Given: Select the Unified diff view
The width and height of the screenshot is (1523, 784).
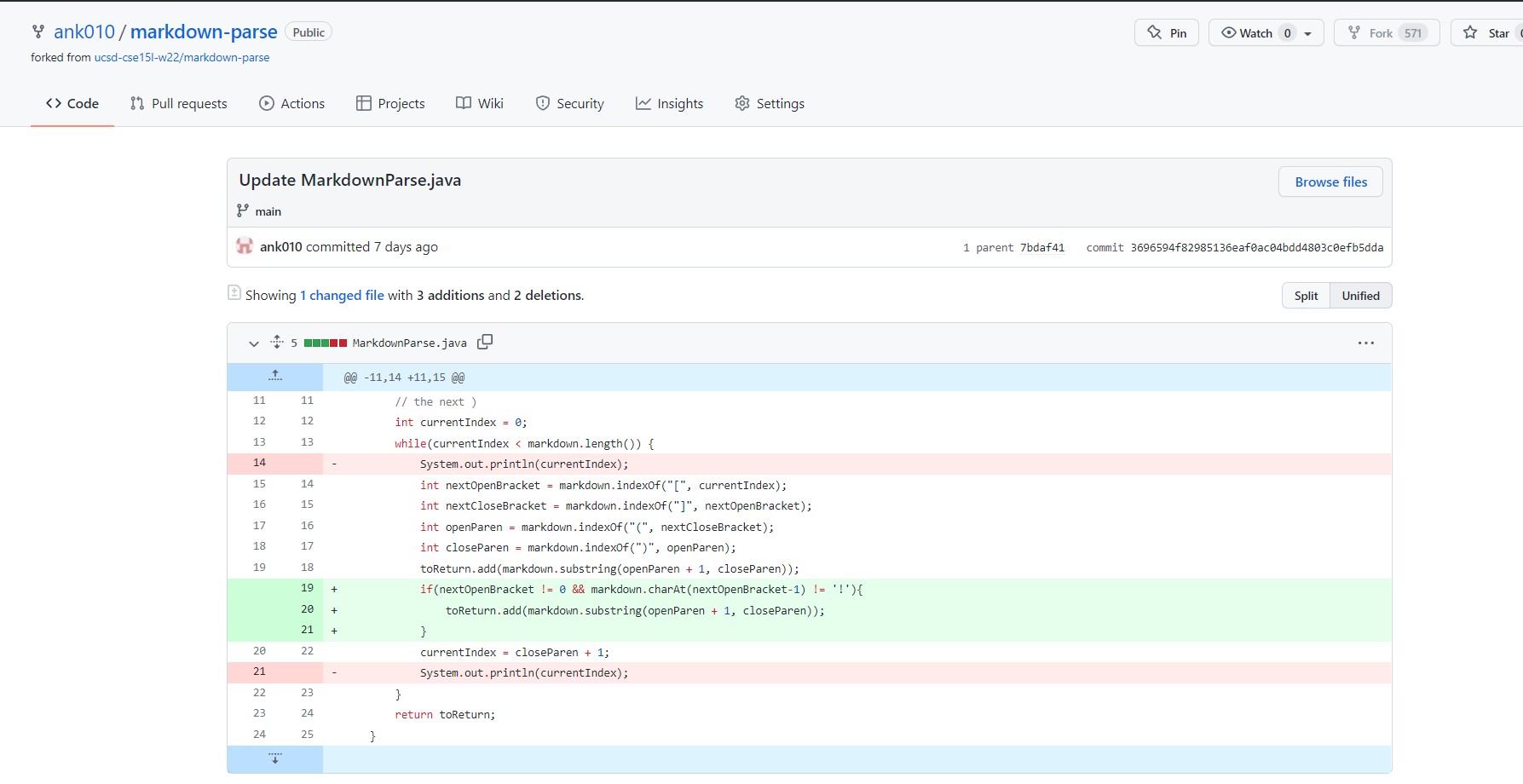Looking at the screenshot, I should (x=1360, y=295).
